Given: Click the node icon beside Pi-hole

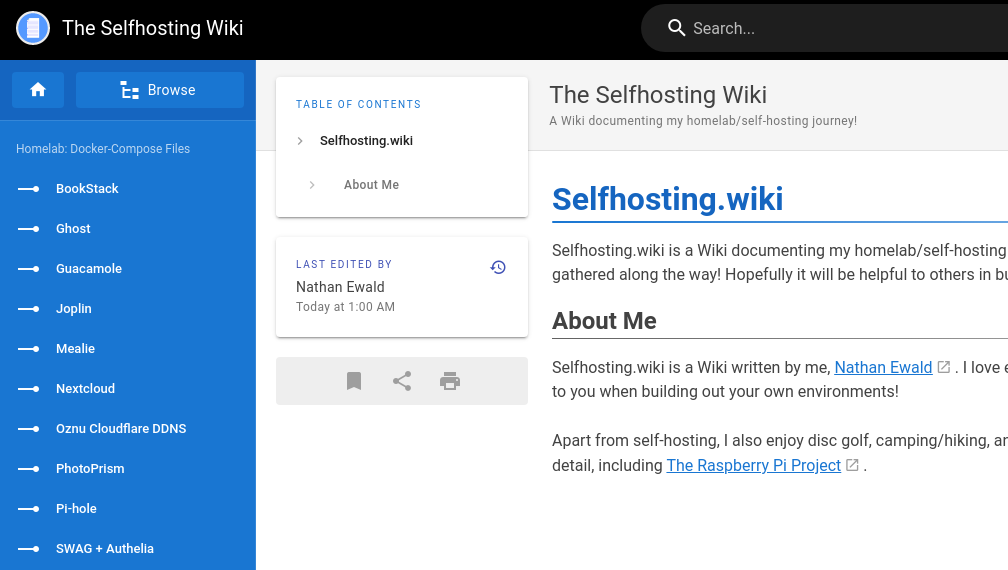Looking at the screenshot, I should [x=28, y=509].
